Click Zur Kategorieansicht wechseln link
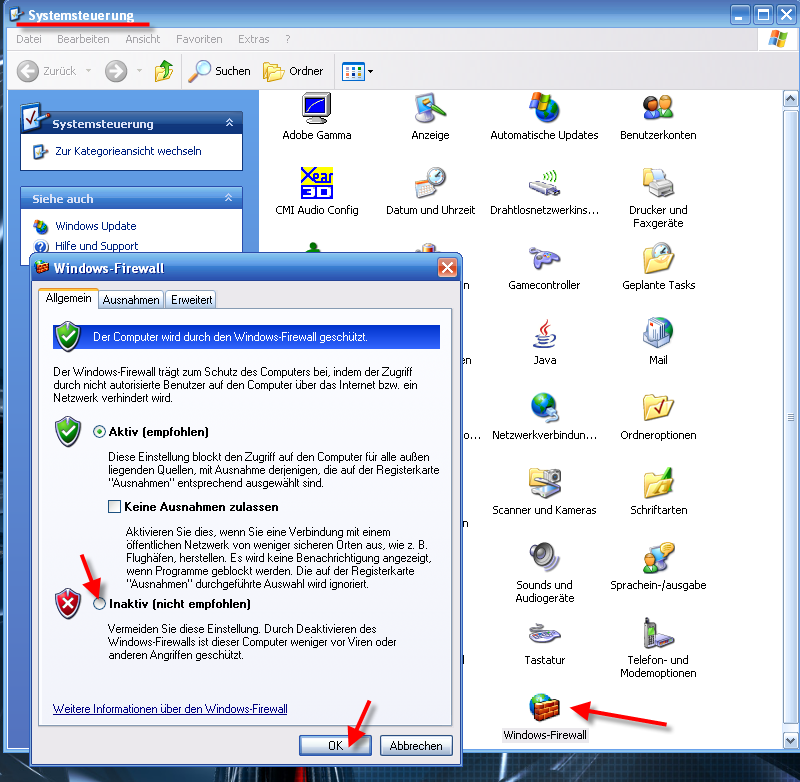This screenshot has height=782, width=800. click(128, 152)
